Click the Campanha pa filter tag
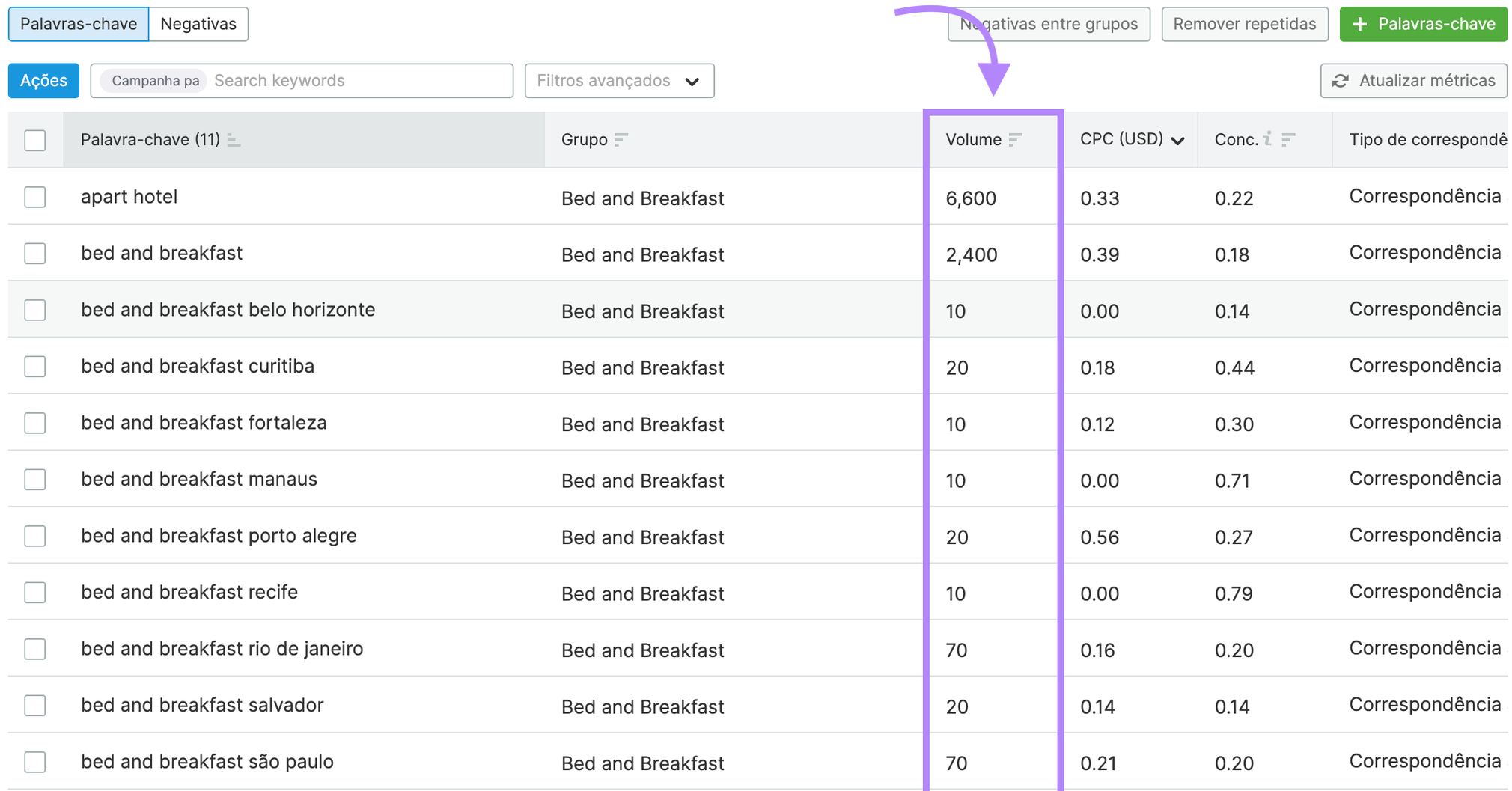 (155, 81)
